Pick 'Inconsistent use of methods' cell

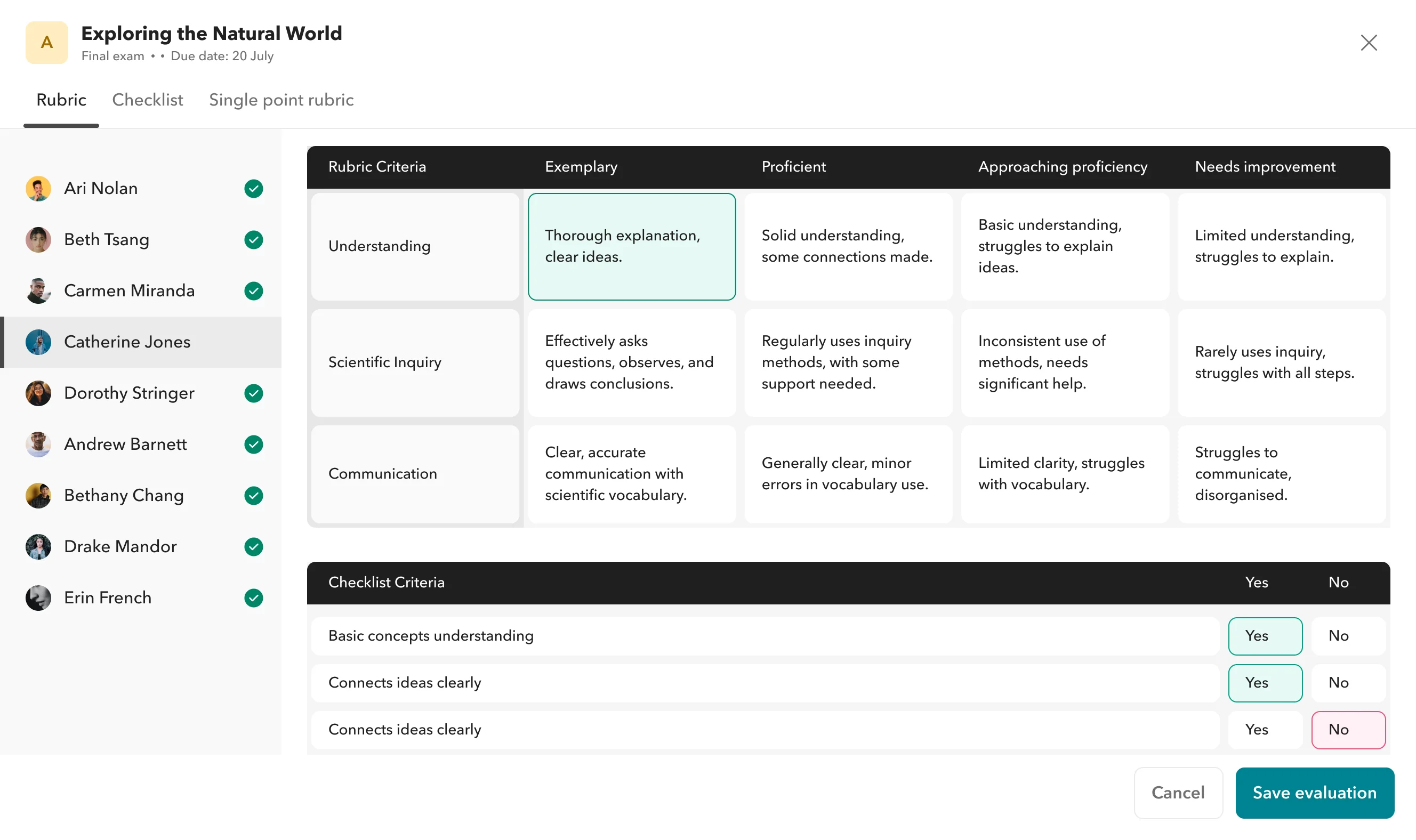(x=1065, y=363)
